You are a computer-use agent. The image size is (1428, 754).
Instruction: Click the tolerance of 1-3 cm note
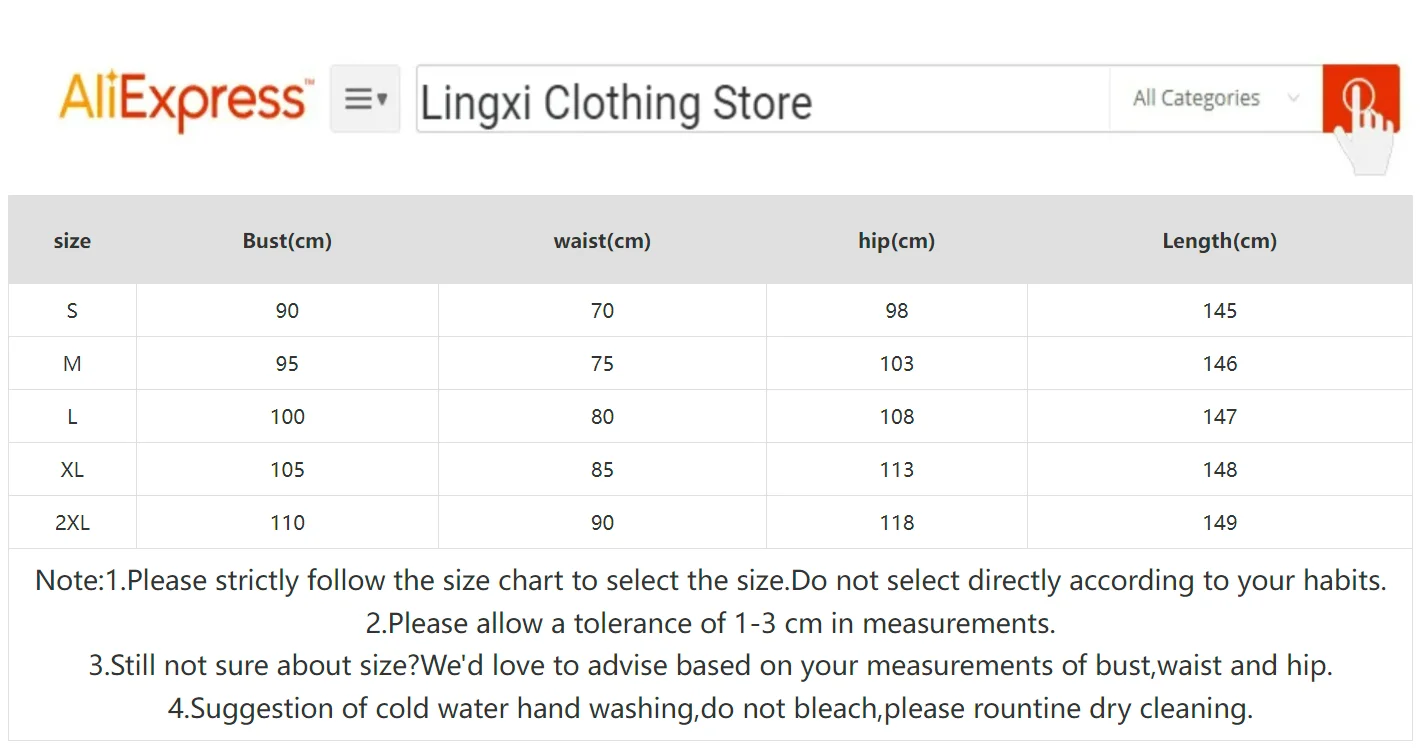[x=711, y=624]
